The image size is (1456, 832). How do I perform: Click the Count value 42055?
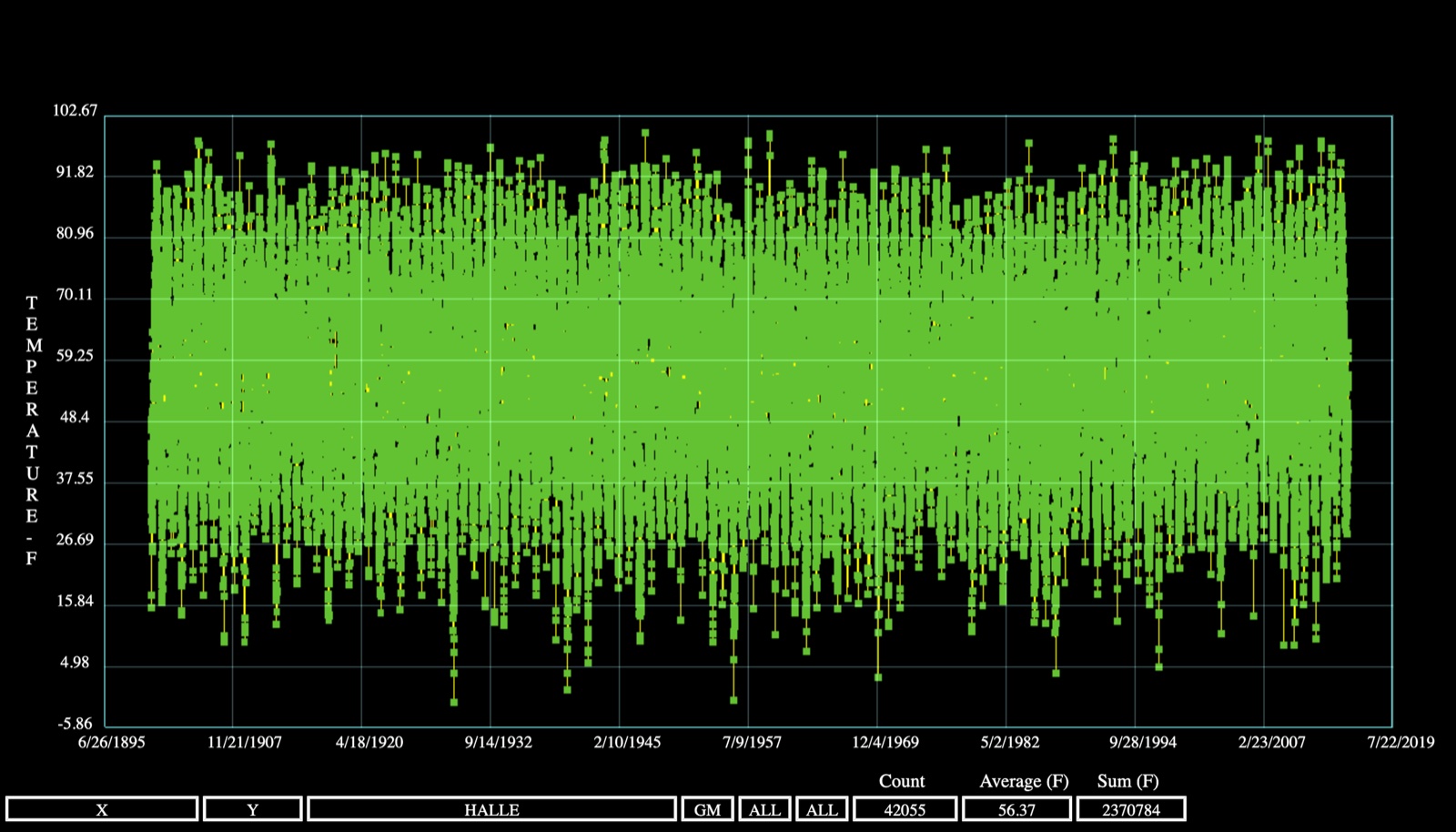(x=905, y=809)
